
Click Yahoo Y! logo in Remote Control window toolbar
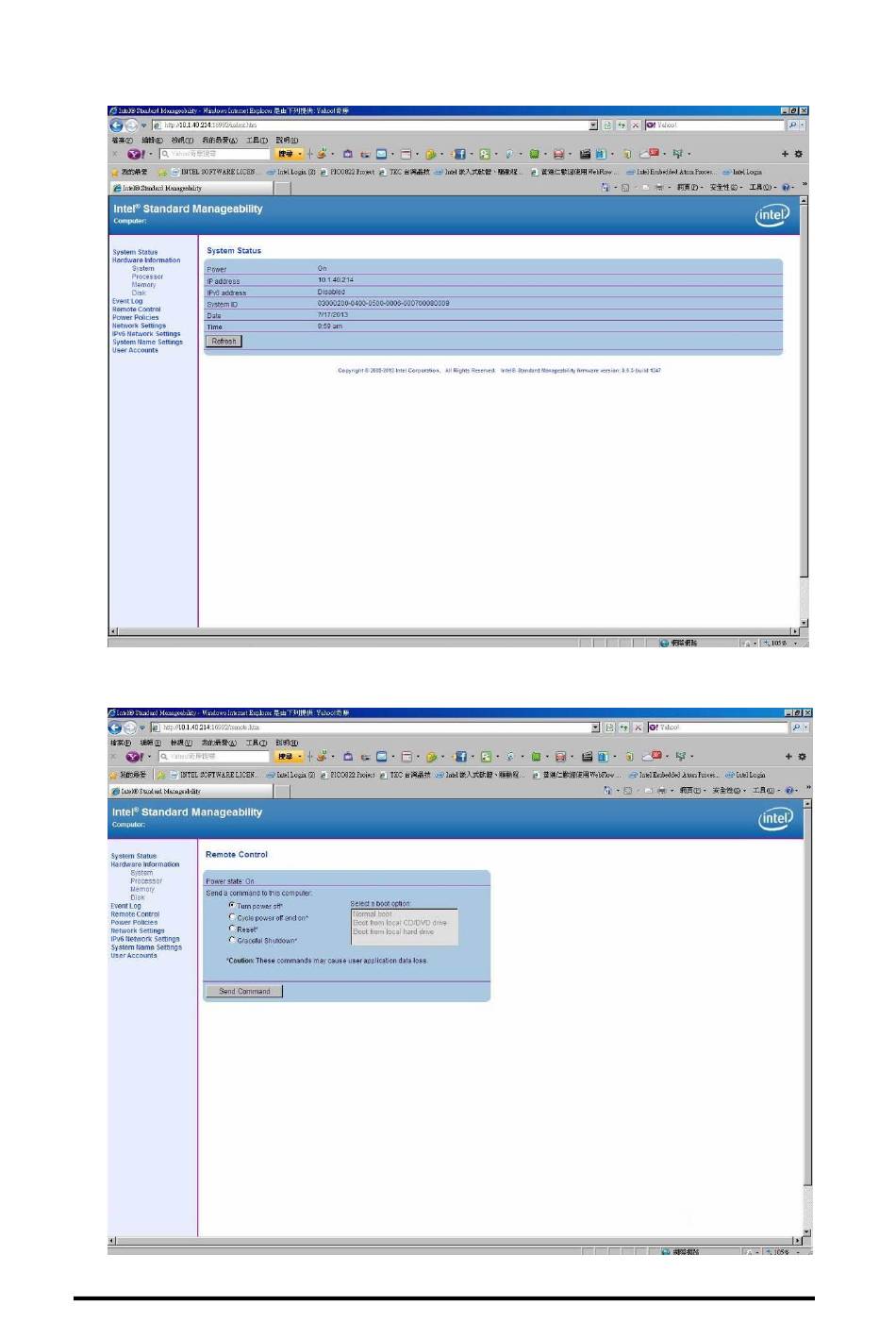(135, 757)
